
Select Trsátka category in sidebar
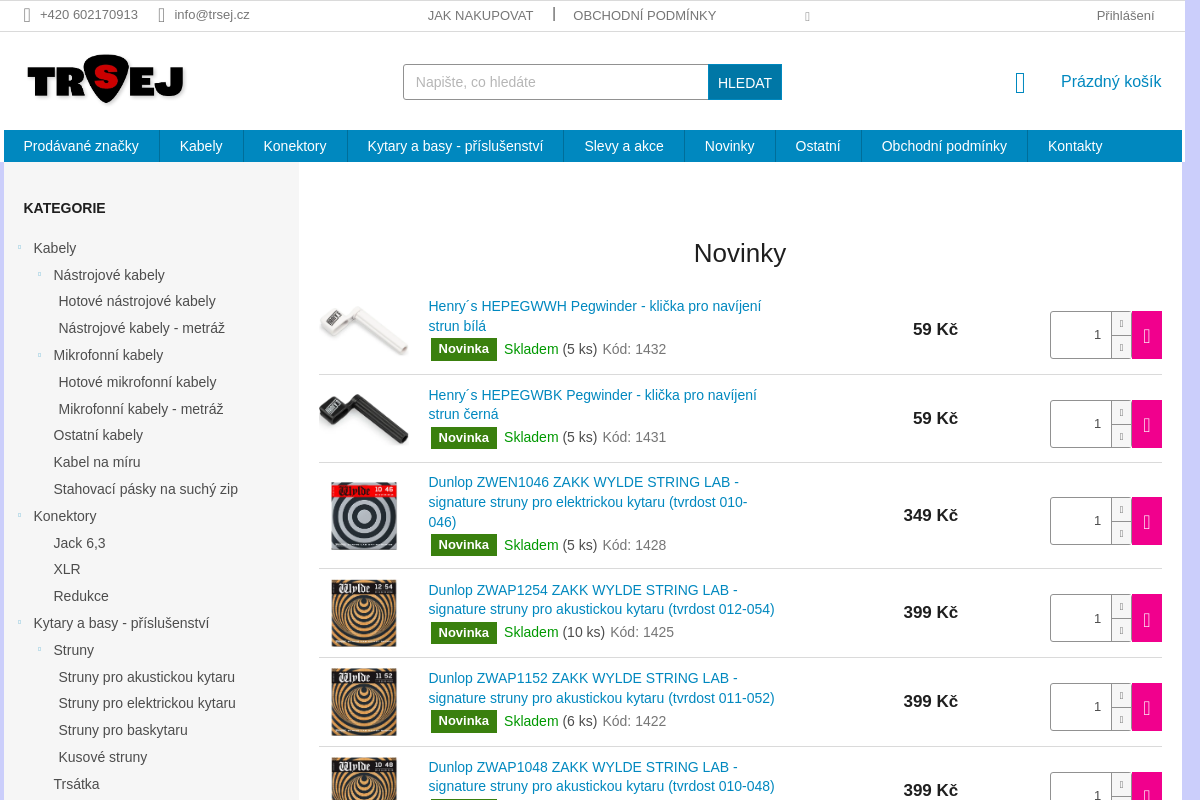click(x=76, y=784)
